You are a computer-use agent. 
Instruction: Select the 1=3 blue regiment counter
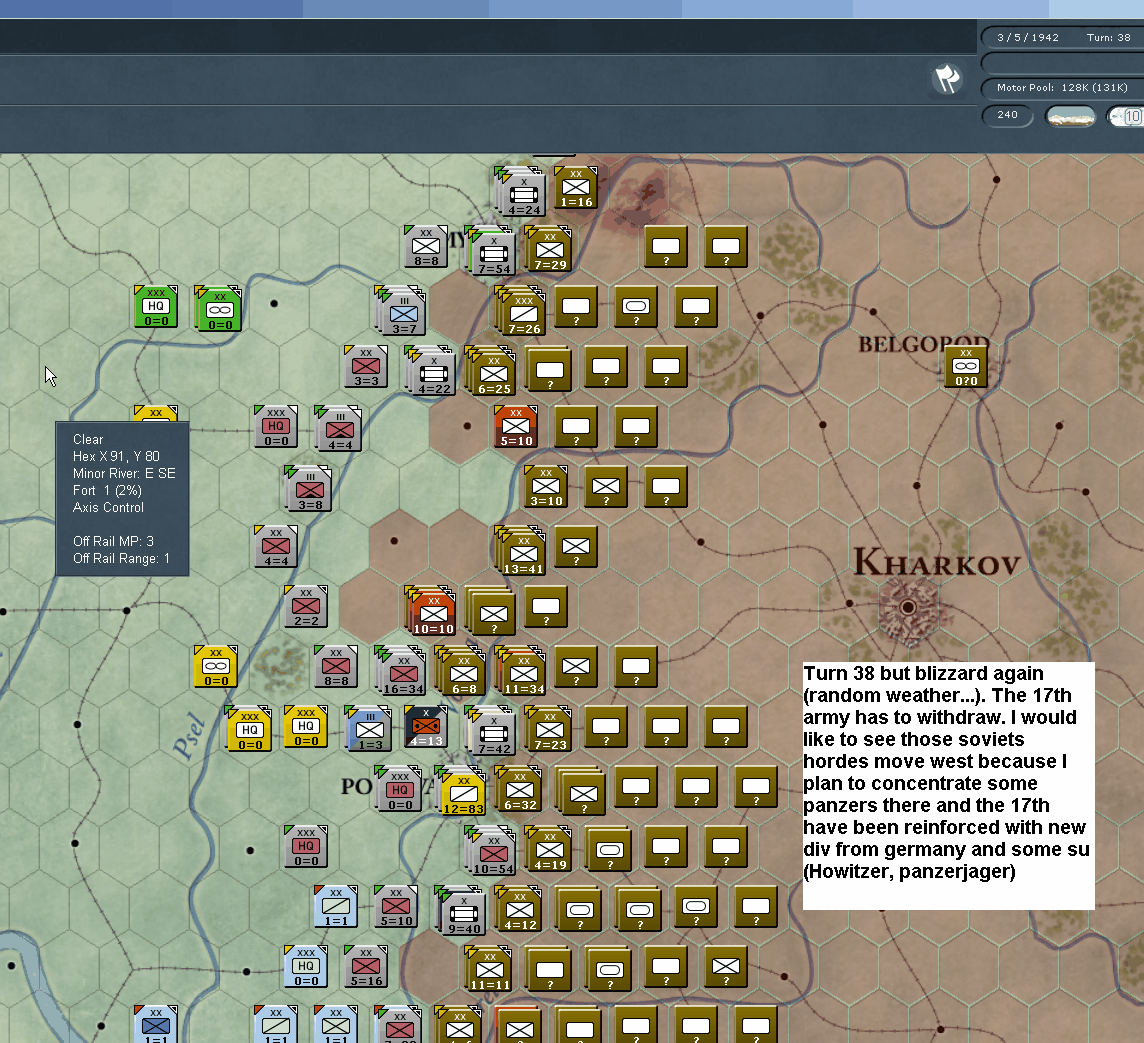click(x=368, y=727)
